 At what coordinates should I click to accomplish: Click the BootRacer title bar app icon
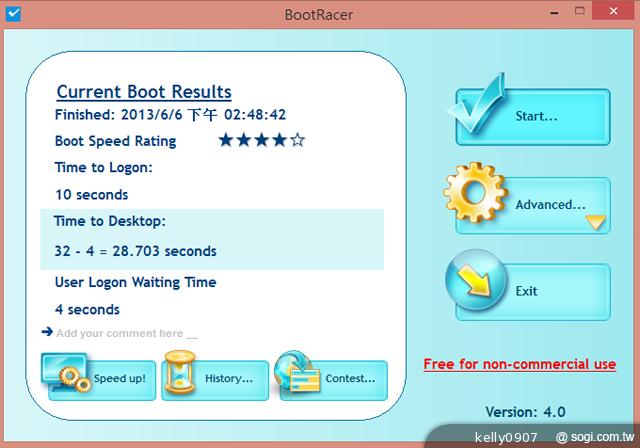pos(13,15)
